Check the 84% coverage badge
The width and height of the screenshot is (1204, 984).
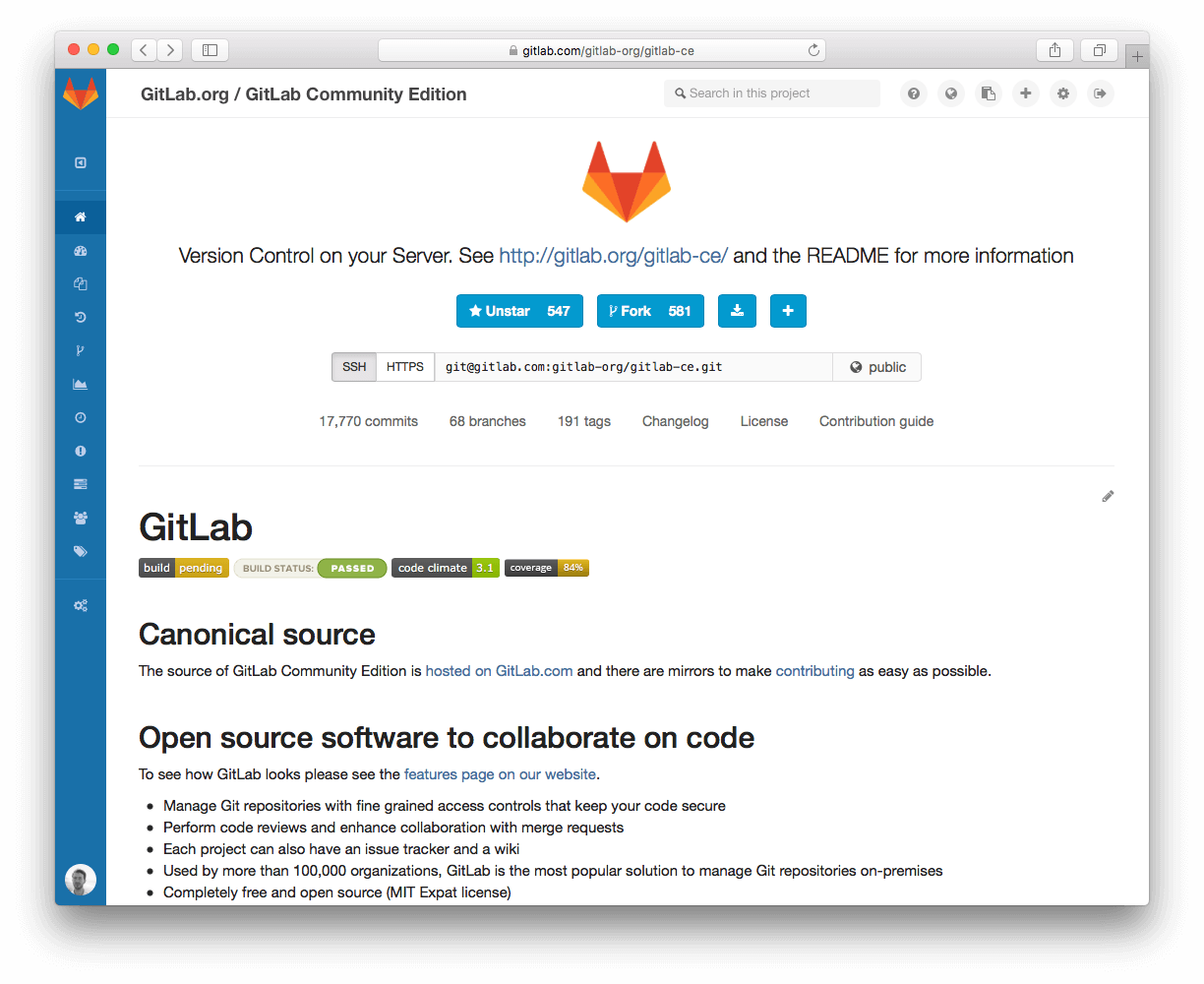[x=547, y=568]
